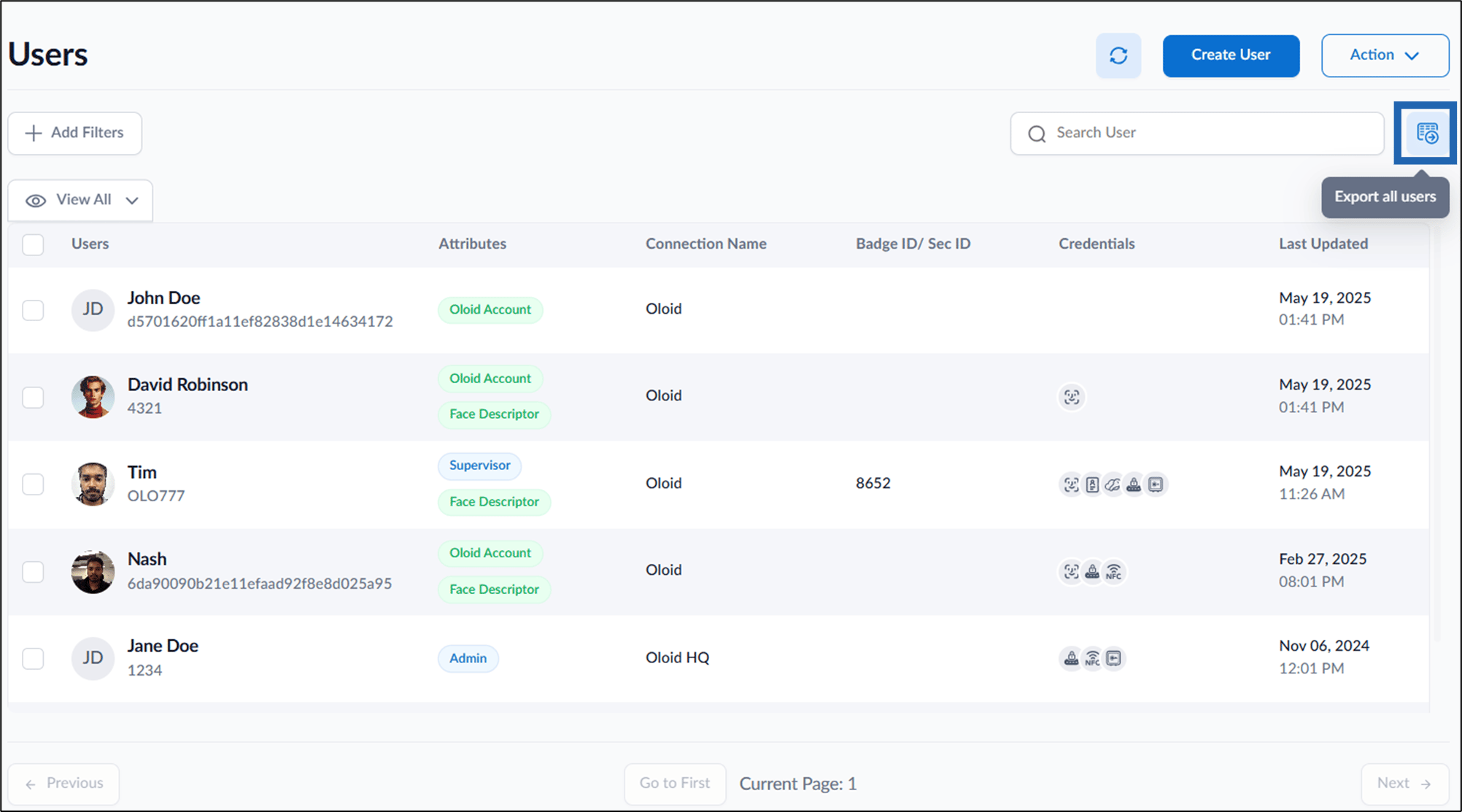Check the Nash row checkbox

click(33, 571)
